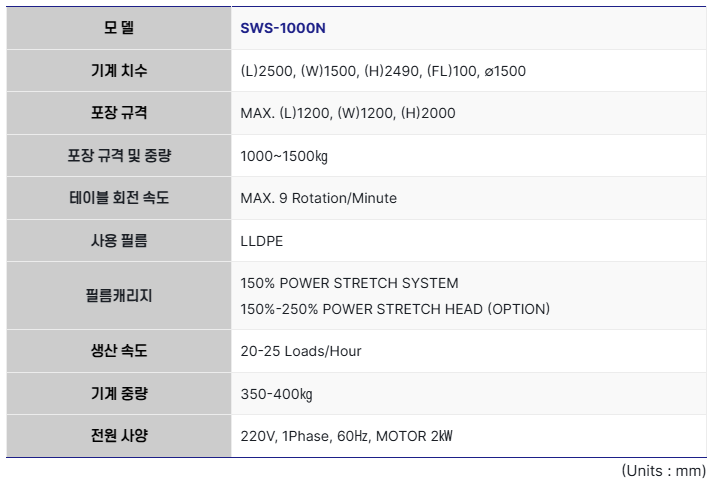Click the 기계 중량 row label
This screenshot has width=712, height=486.
(x=119, y=394)
